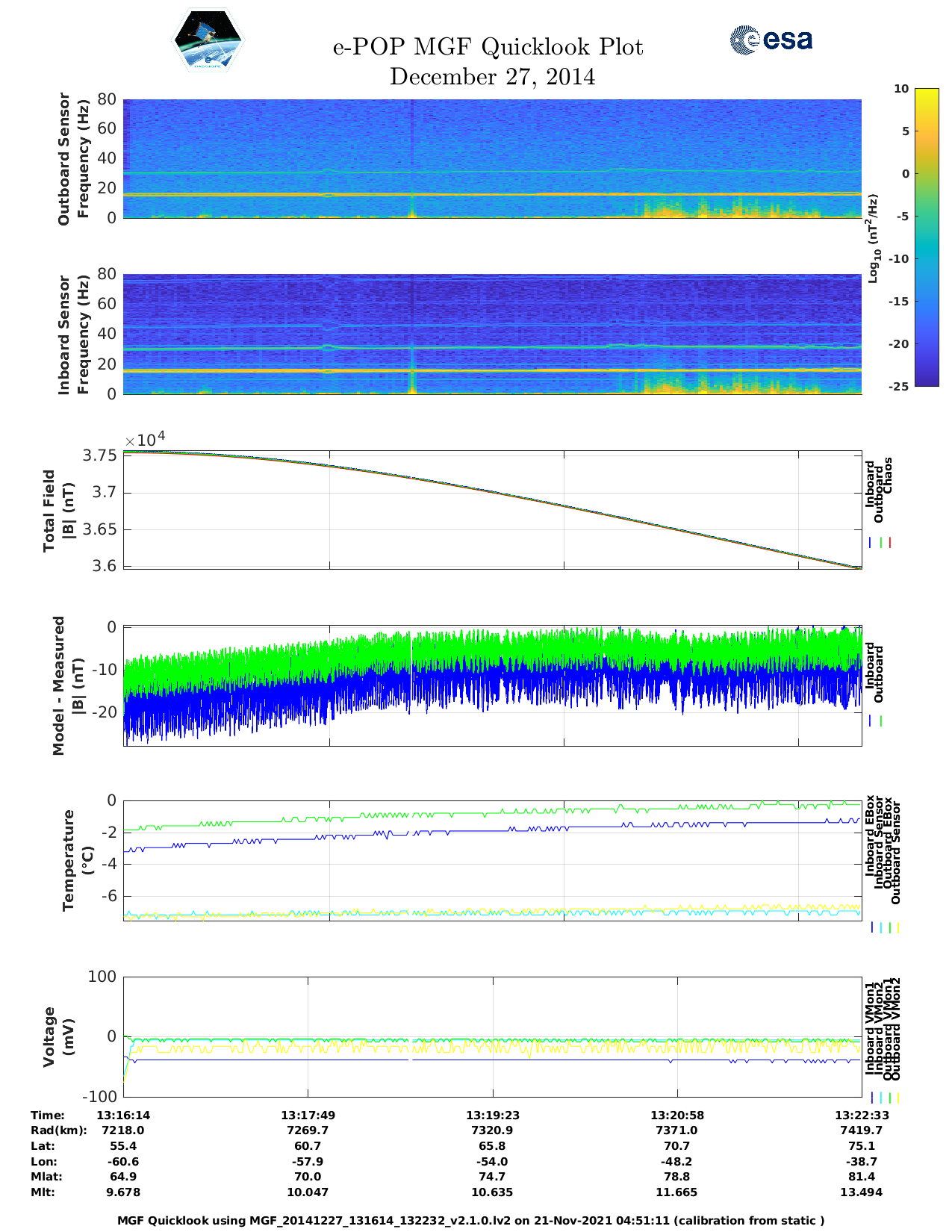
Task: Select the 13:16:14 time label
Action: [123, 1115]
